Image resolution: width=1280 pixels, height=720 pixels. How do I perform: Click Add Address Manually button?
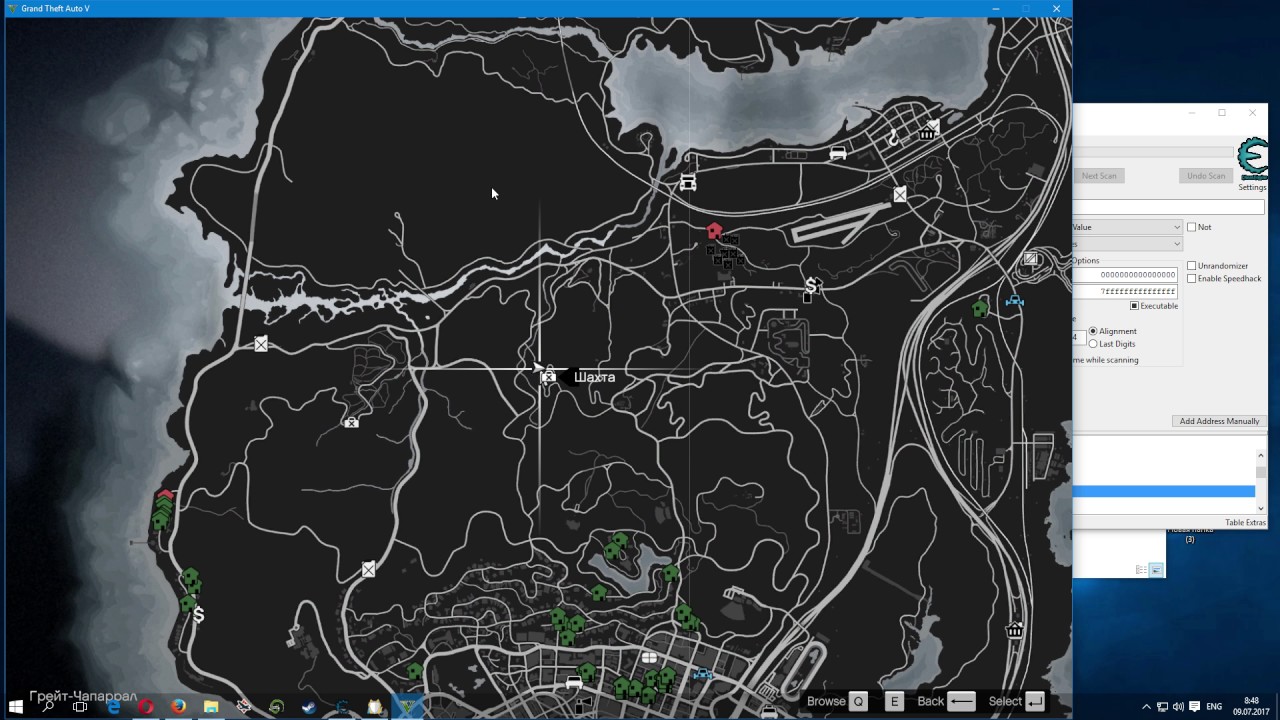[1219, 421]
